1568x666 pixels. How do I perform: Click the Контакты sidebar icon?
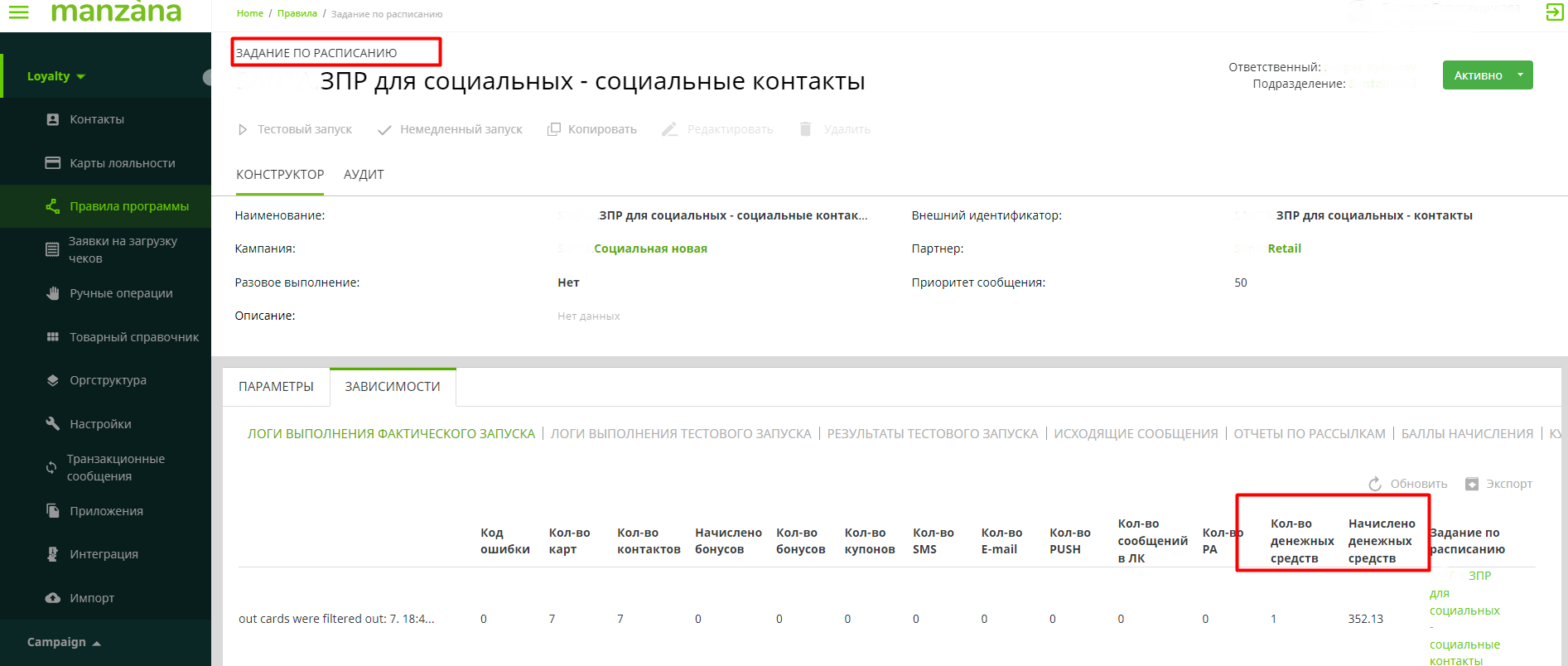point(53,119)
